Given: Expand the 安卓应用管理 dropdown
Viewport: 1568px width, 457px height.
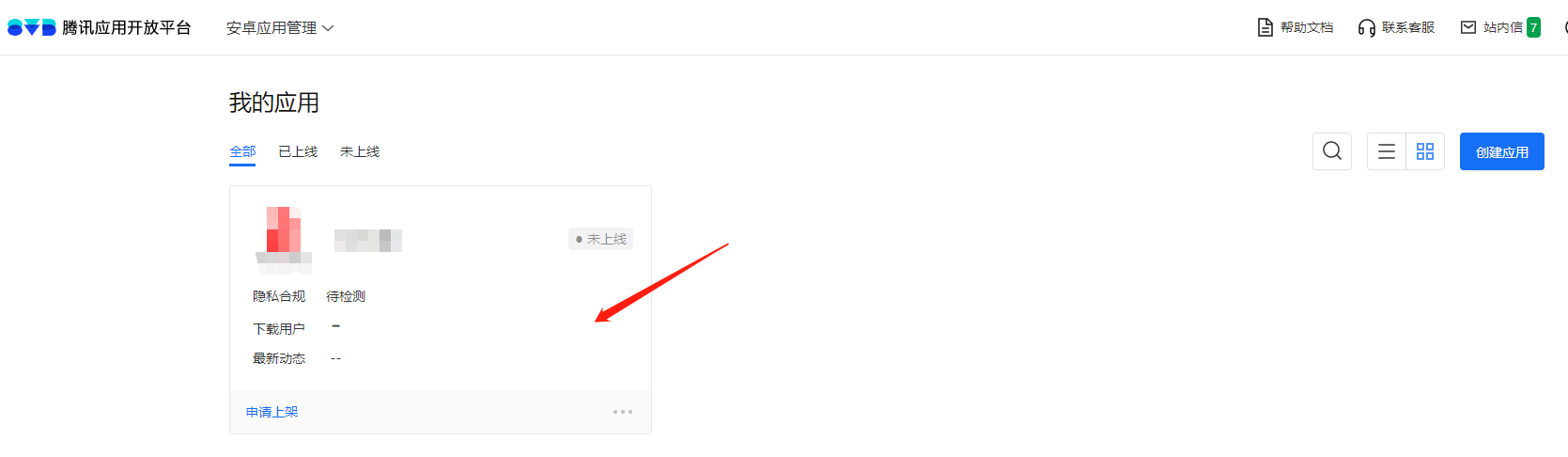Looking at the screenshot, I should 280,28.
